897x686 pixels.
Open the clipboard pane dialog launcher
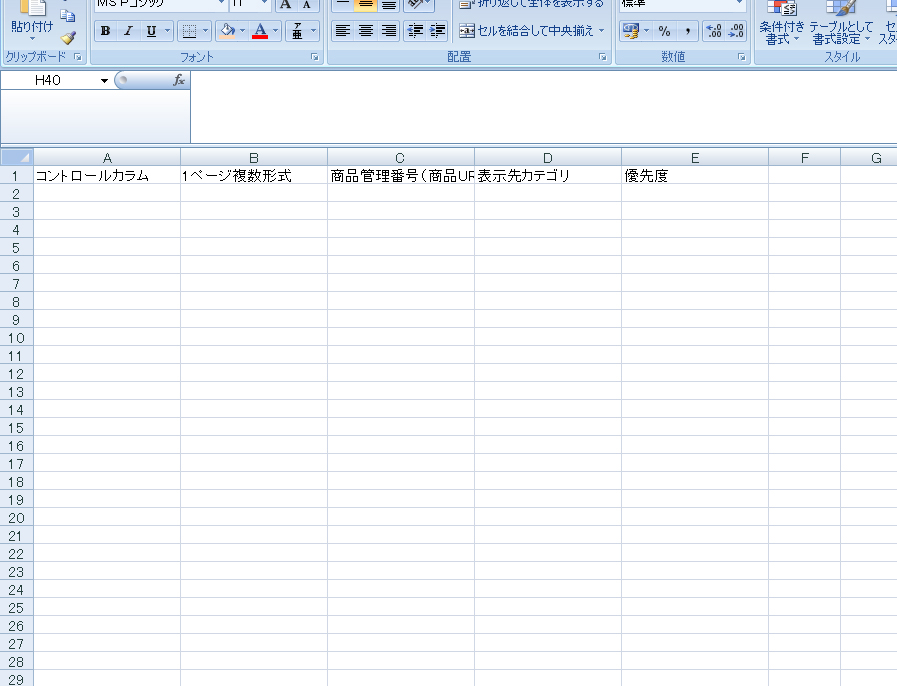(78, 57)
